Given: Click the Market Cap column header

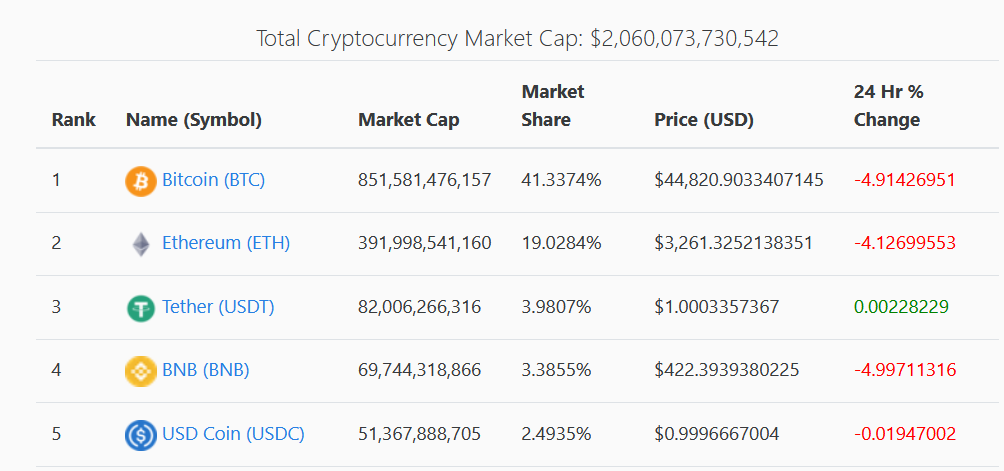Looking at the screenshot, I should (x=409, y=120).
